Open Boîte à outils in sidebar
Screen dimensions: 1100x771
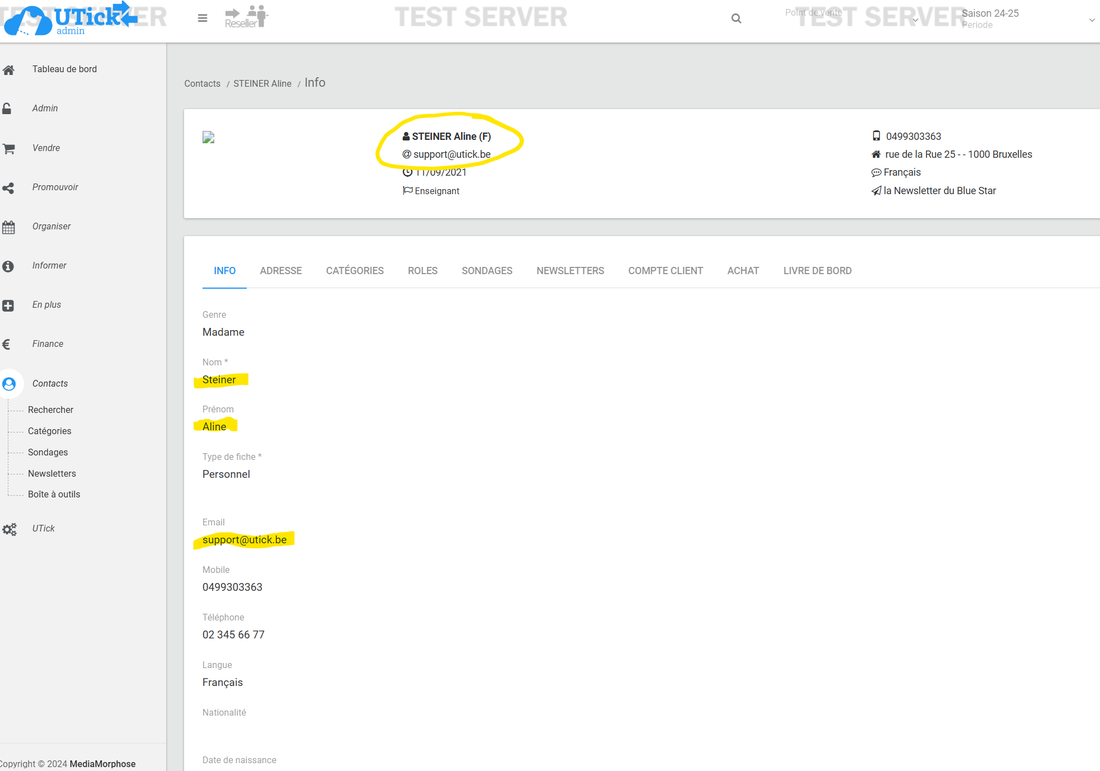click(54, 495)
